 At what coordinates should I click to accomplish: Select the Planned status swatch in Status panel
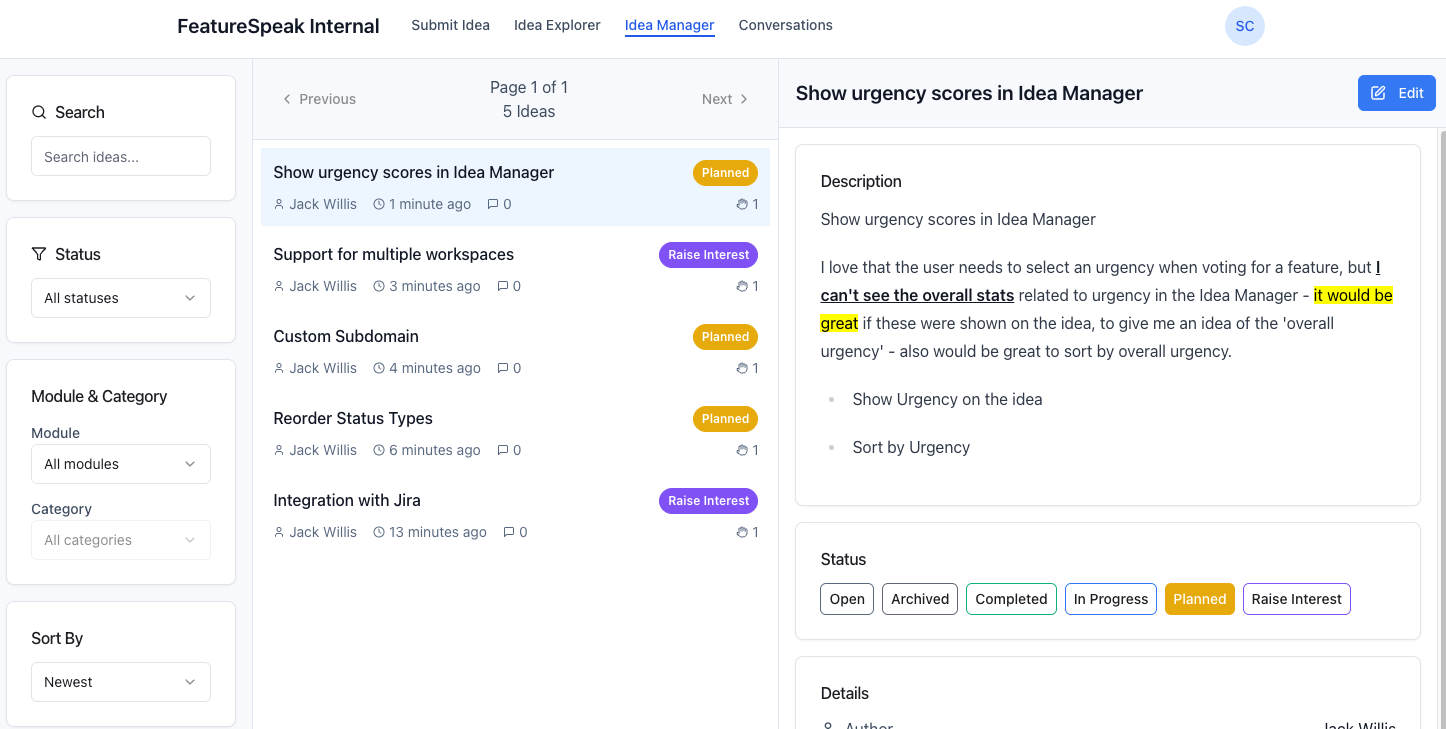point(1199,599)
